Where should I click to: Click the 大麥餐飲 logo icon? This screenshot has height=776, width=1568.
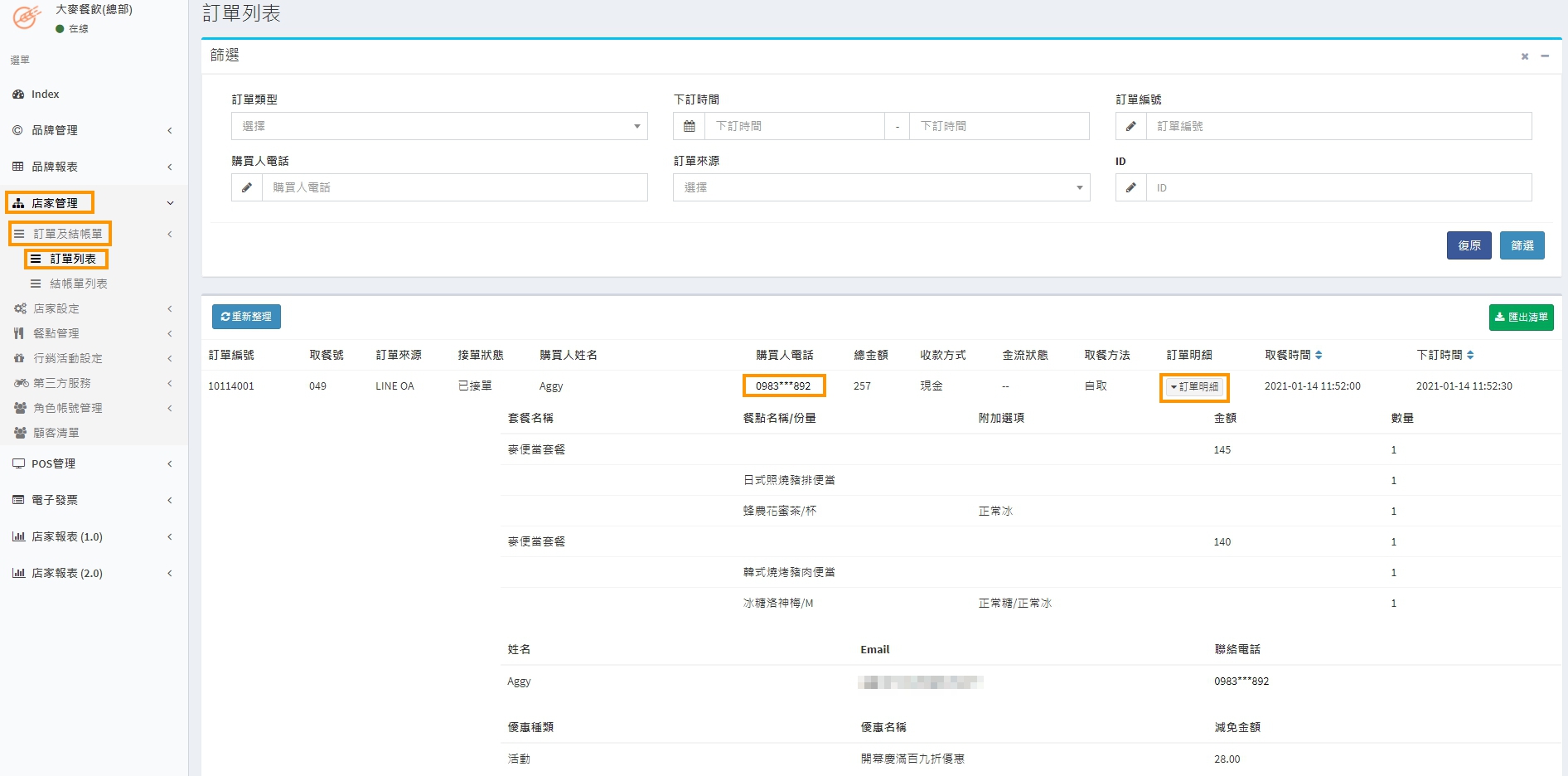point(27,17)
